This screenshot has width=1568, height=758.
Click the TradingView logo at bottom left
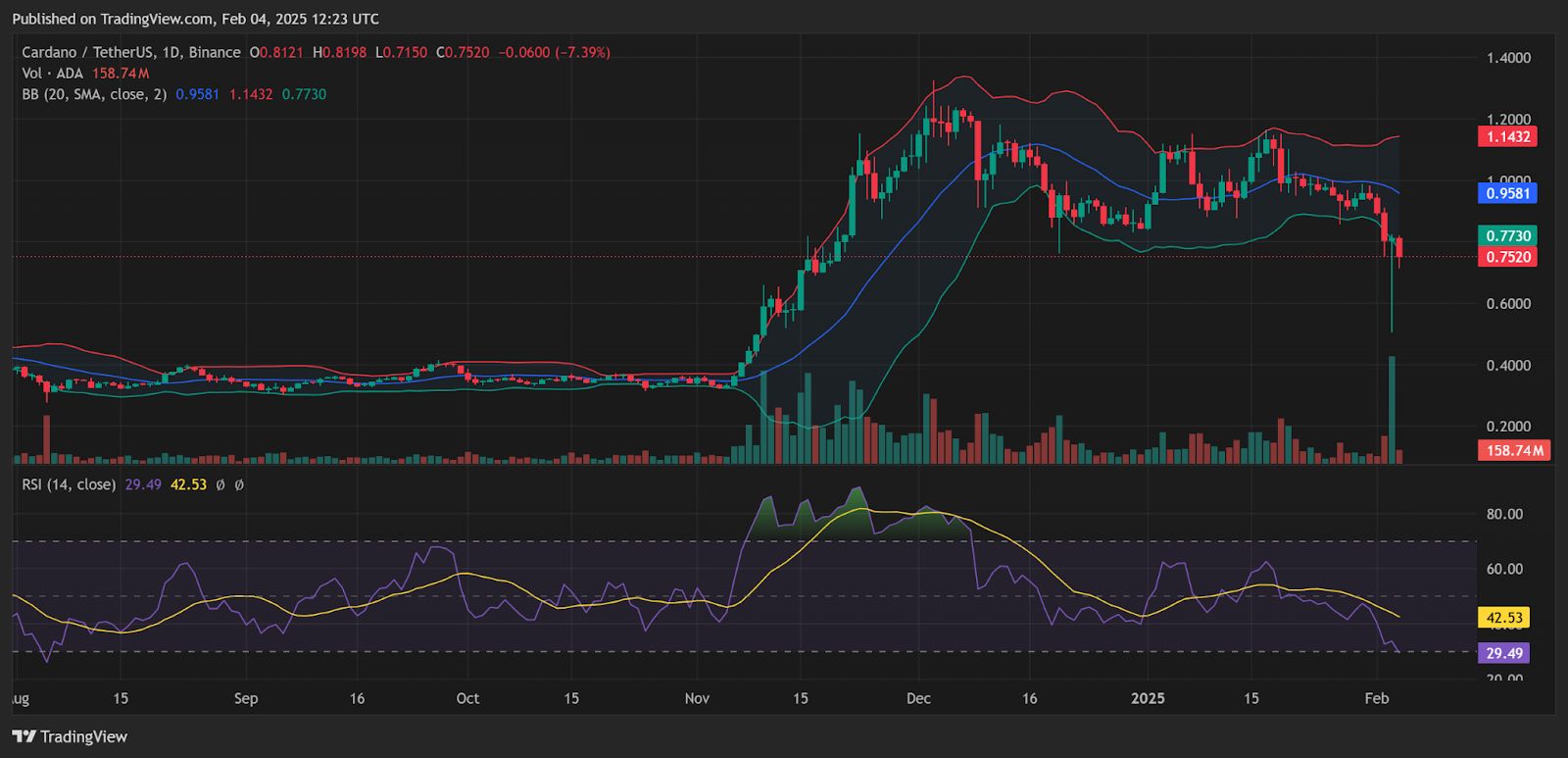70,736
